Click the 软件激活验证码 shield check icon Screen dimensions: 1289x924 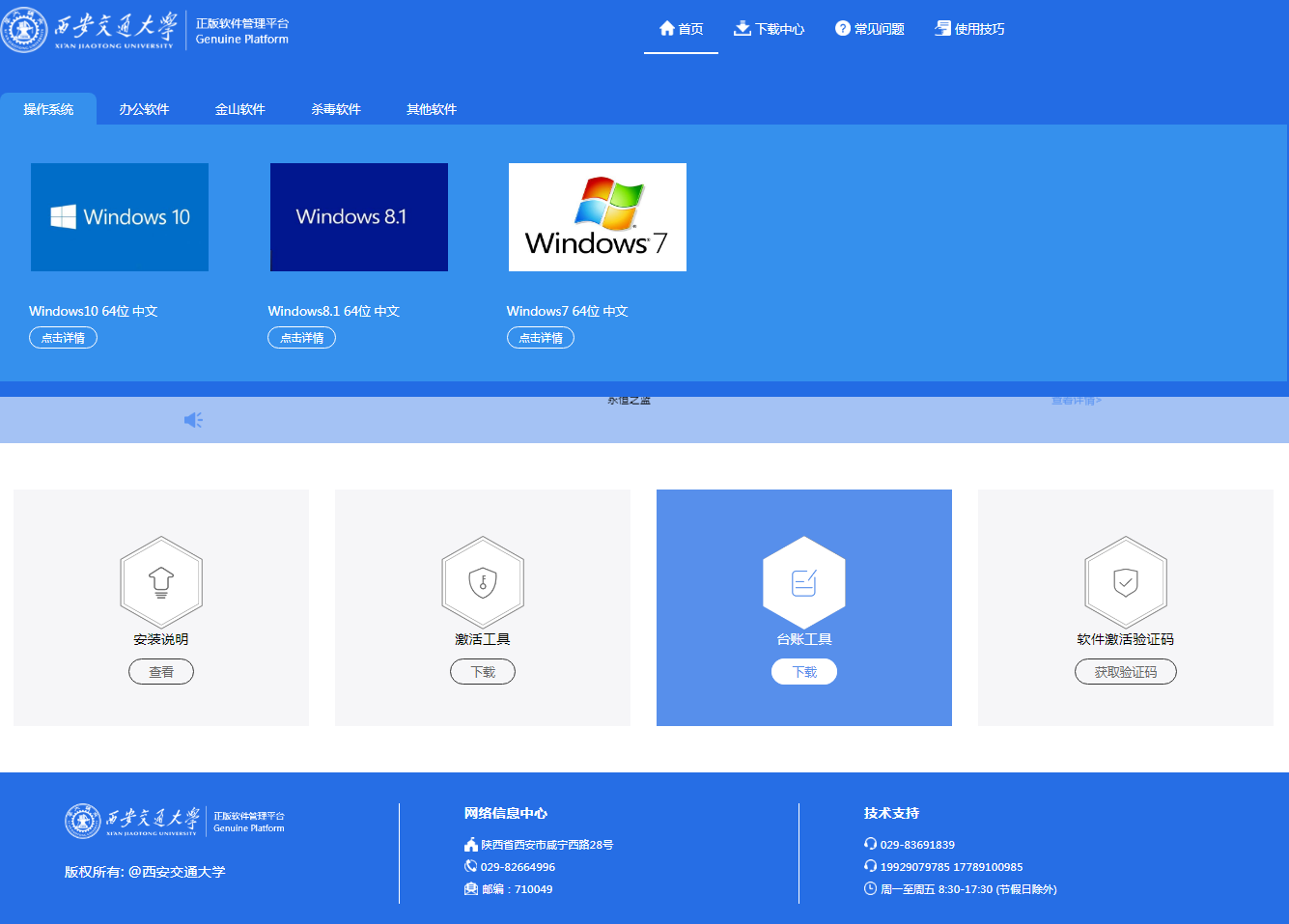(1126, 582)
